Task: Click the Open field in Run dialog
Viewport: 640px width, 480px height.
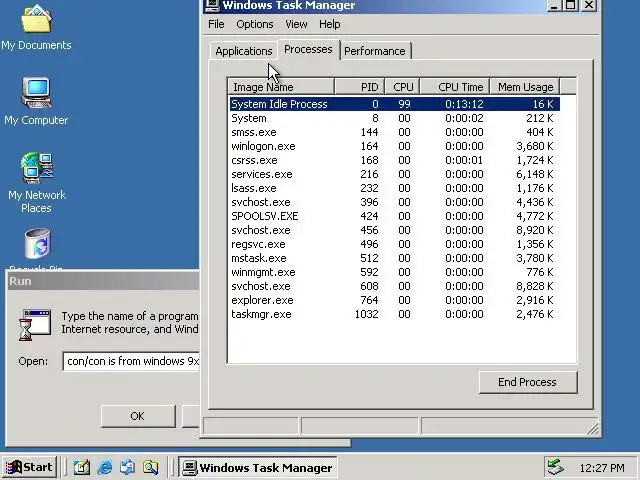Action: pyautogui.click(x=131, y=361)
